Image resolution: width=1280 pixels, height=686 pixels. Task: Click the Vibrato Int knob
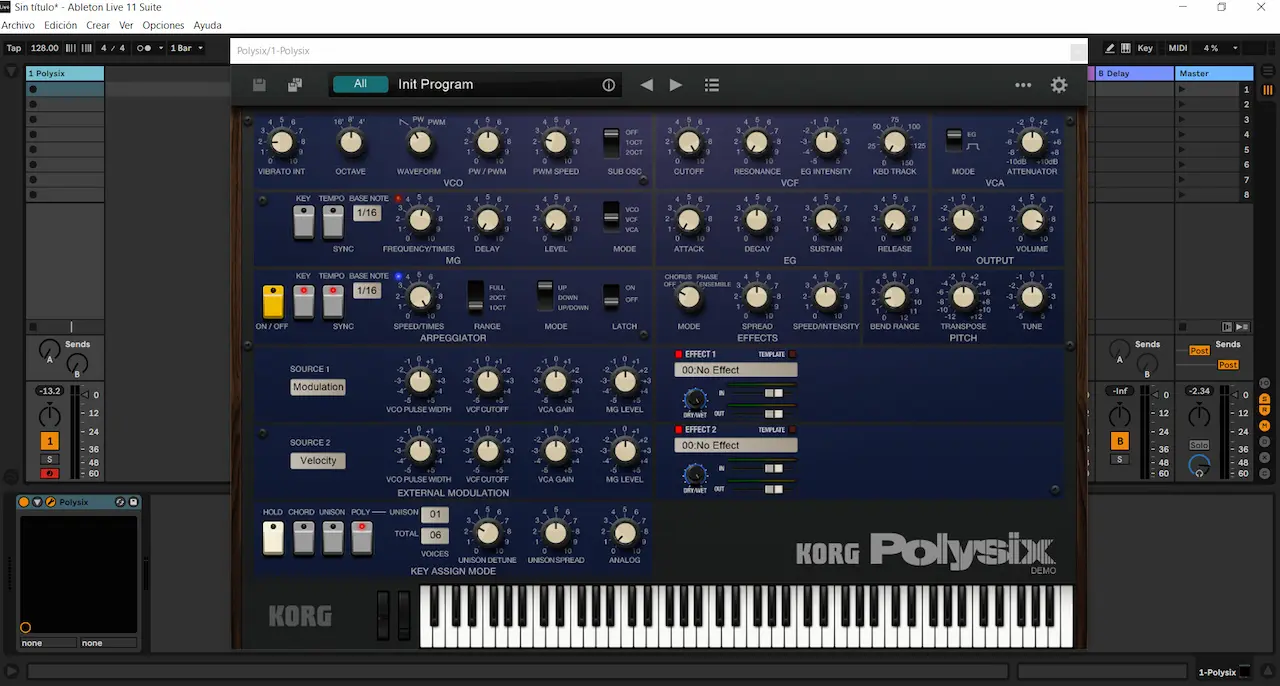281,142
